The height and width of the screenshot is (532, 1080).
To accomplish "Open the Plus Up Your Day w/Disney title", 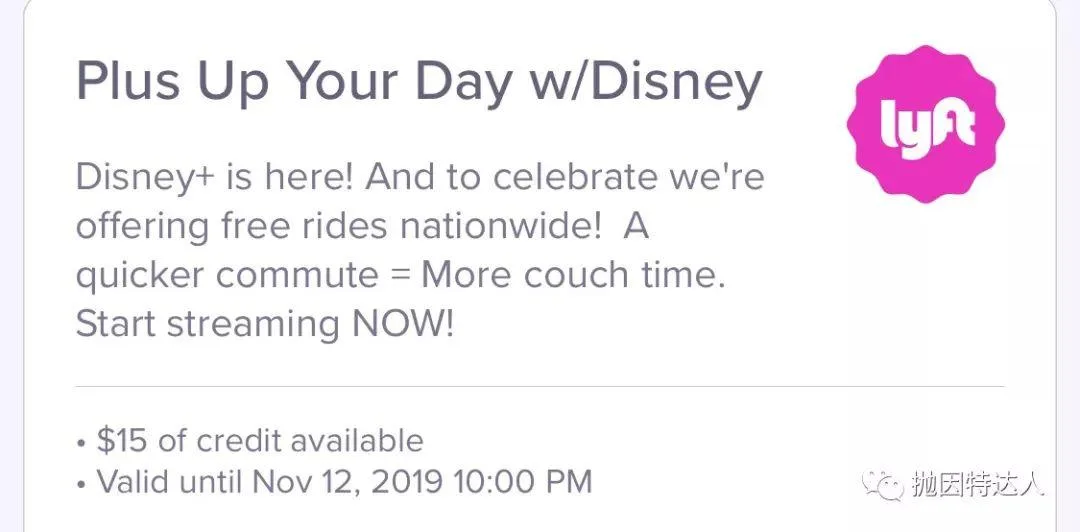I will pos(419,83).
